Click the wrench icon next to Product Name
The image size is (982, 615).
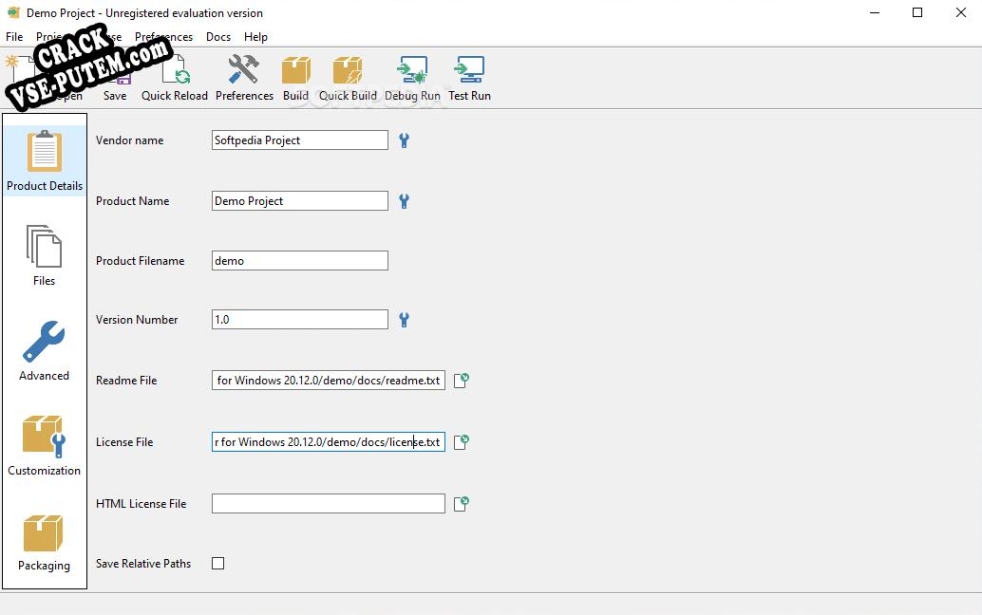[404, 201]
